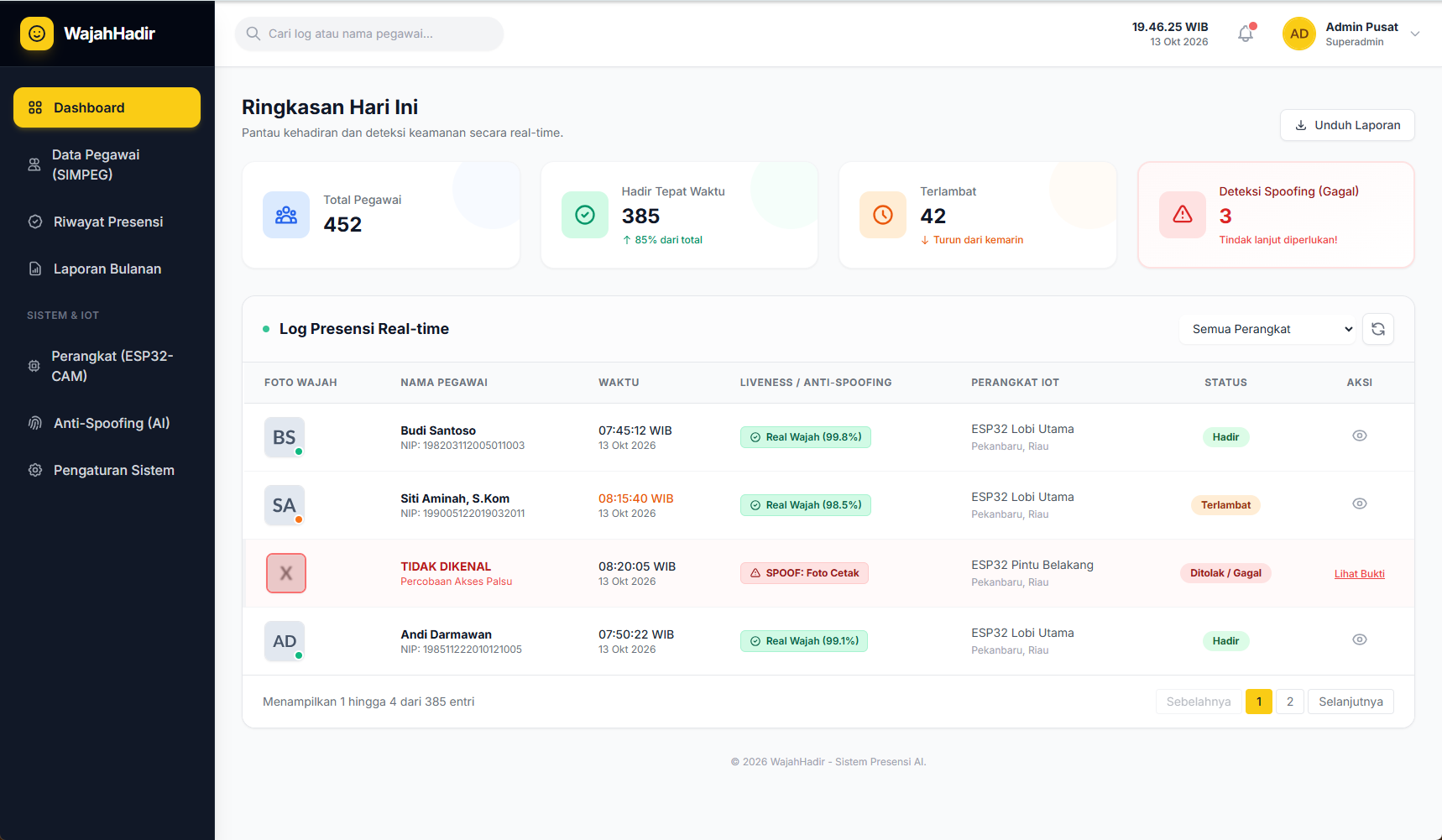Click the BS avatar for Budi Santoso

285,437
